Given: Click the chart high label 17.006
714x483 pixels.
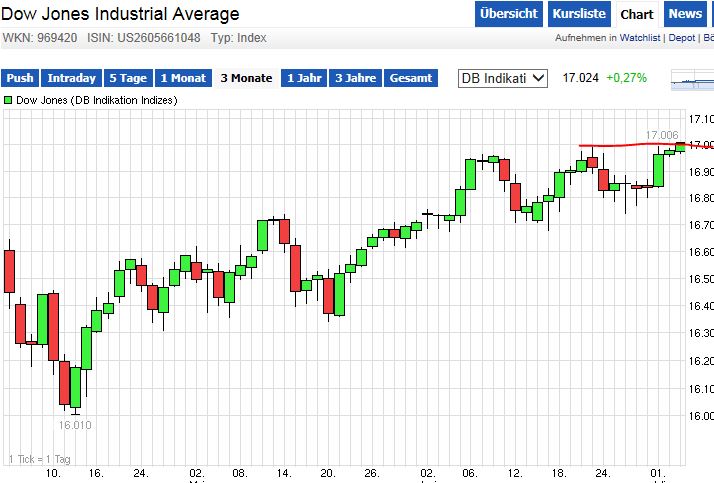Looking at the screenshot, I should [x=662, y=135].
